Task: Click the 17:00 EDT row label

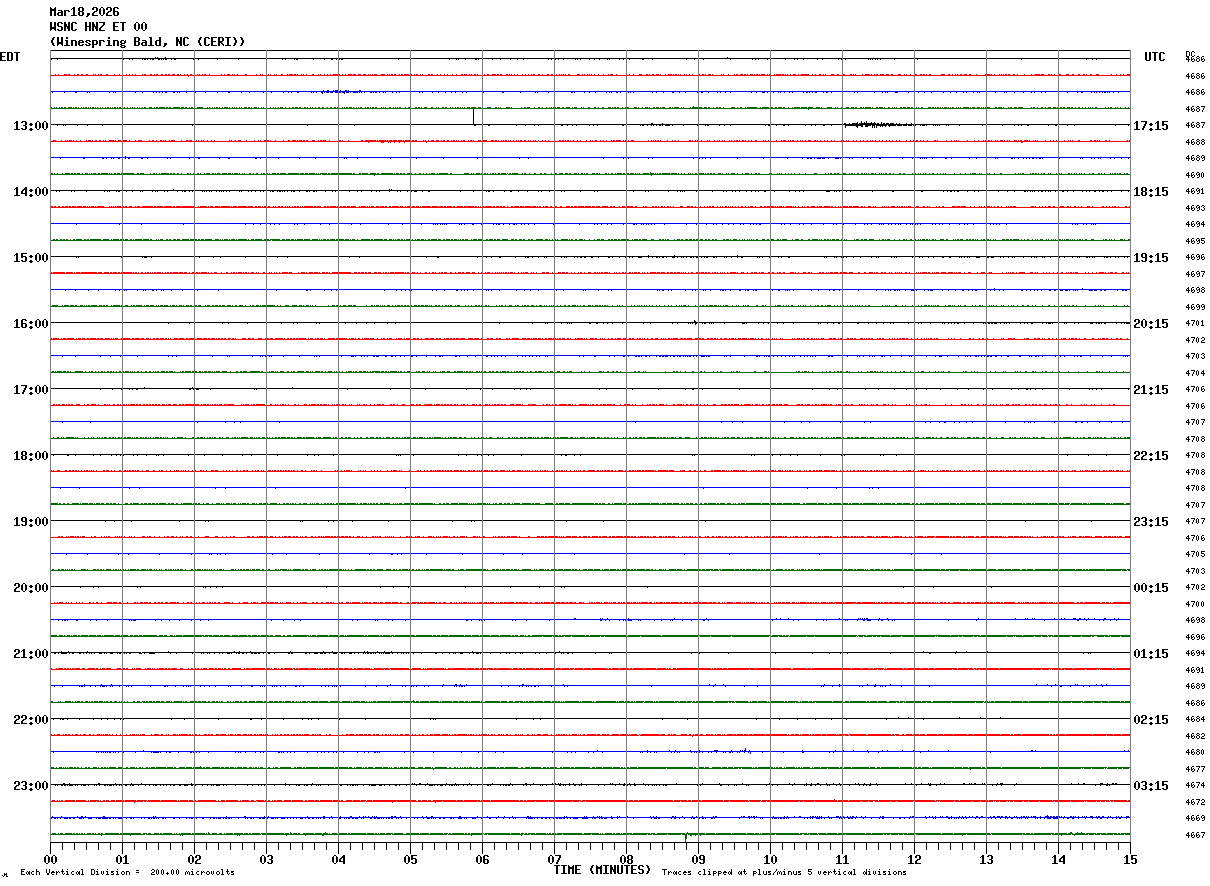Action: tap(31, 390)
